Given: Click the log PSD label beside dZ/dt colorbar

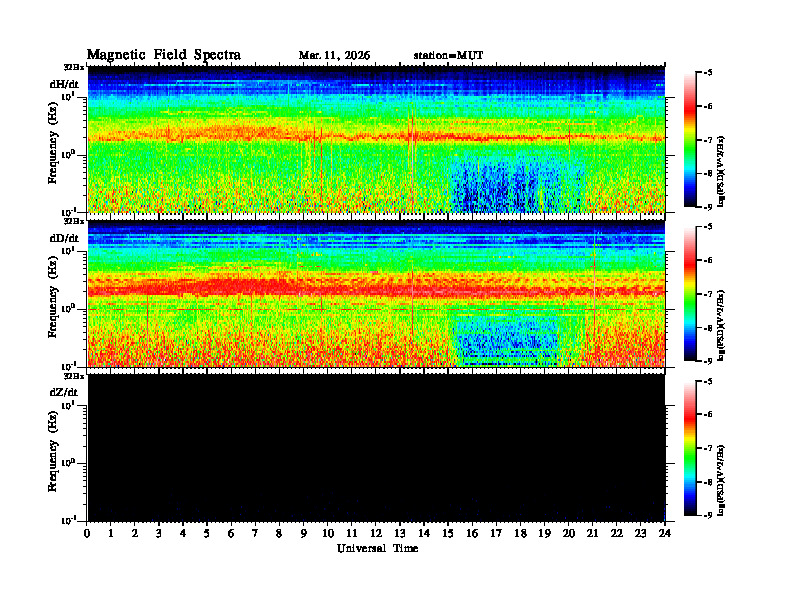Looking at the screenshot, I should [722, 480].
